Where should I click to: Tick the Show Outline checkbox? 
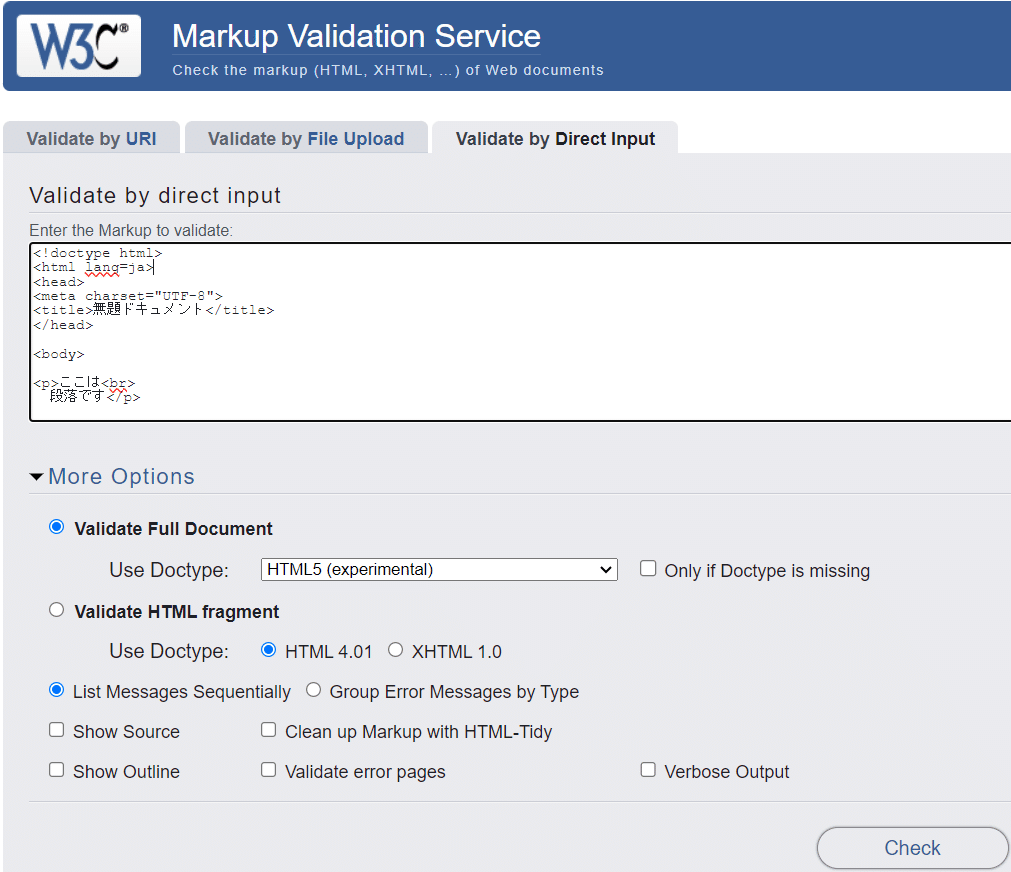(57, 769)
